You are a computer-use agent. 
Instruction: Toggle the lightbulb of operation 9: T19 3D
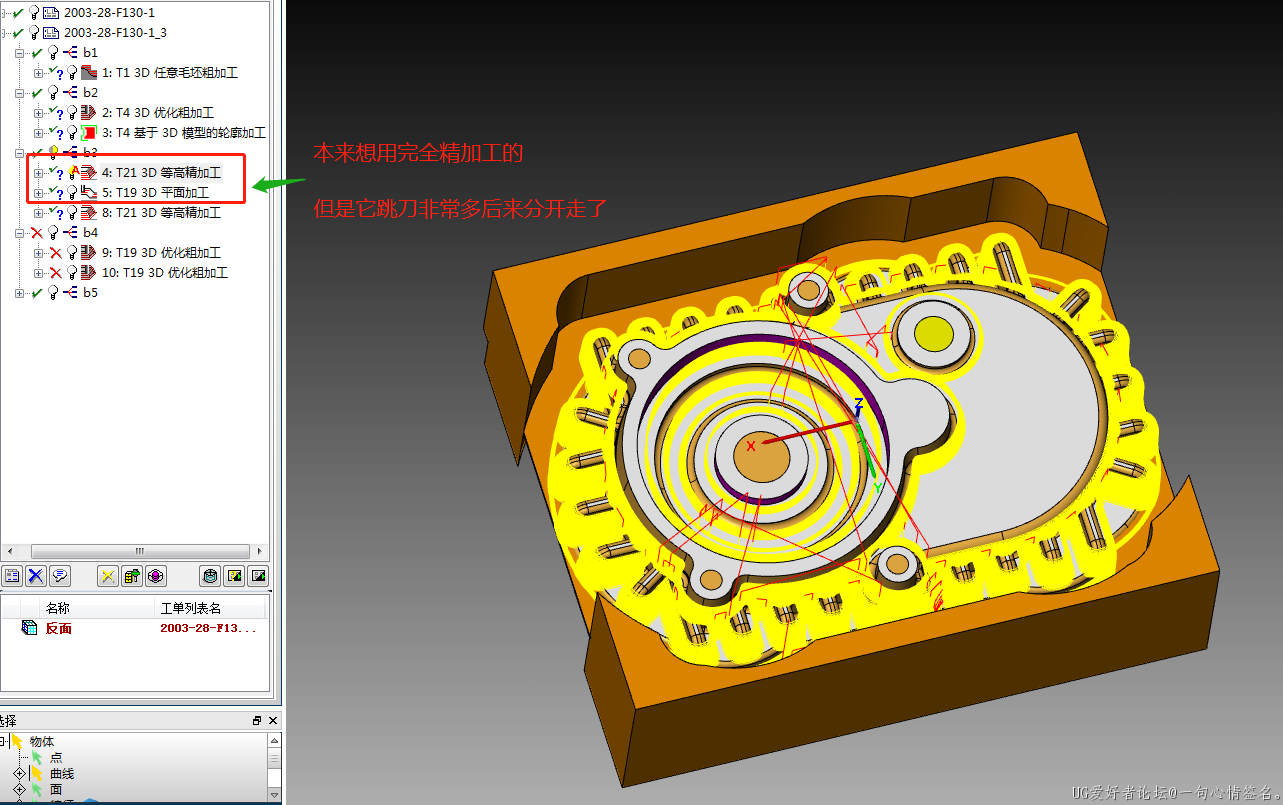[x=72, y=253]
